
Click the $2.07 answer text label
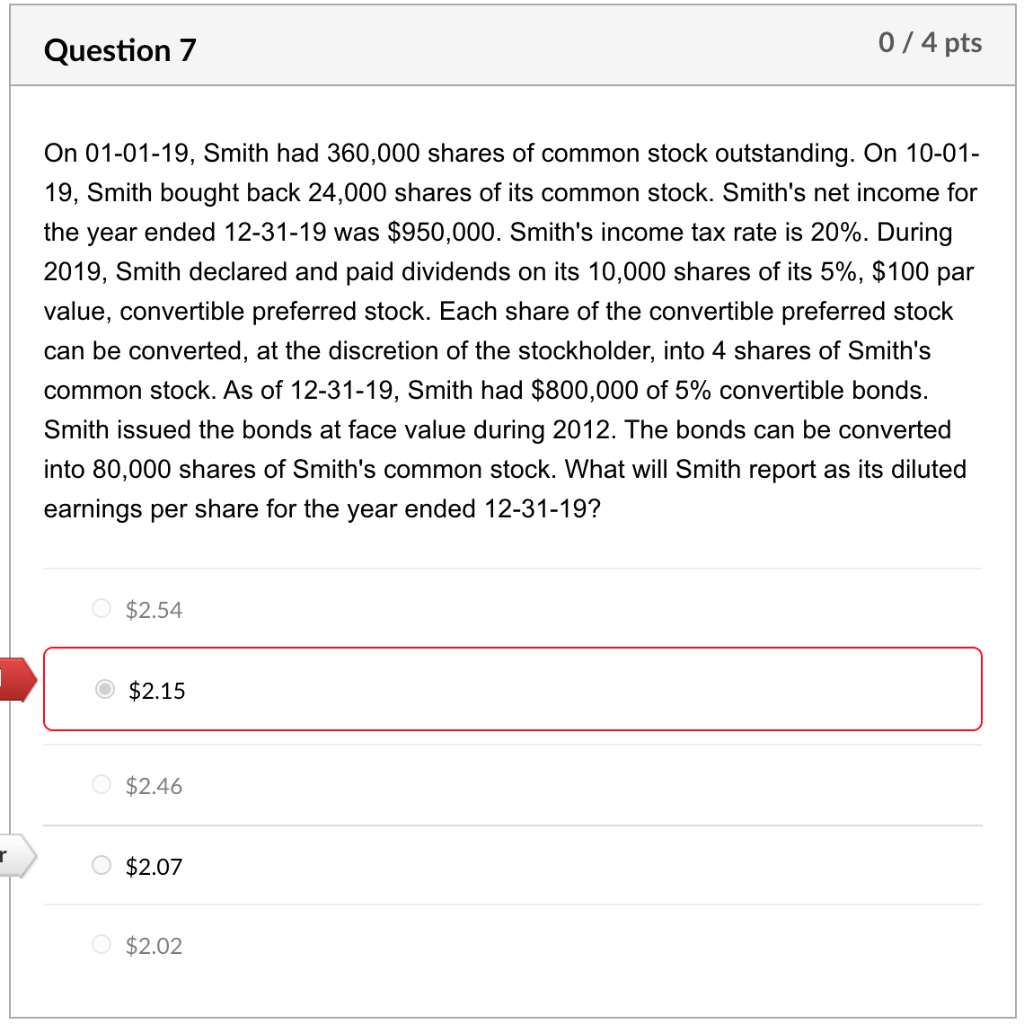point(153,866)
